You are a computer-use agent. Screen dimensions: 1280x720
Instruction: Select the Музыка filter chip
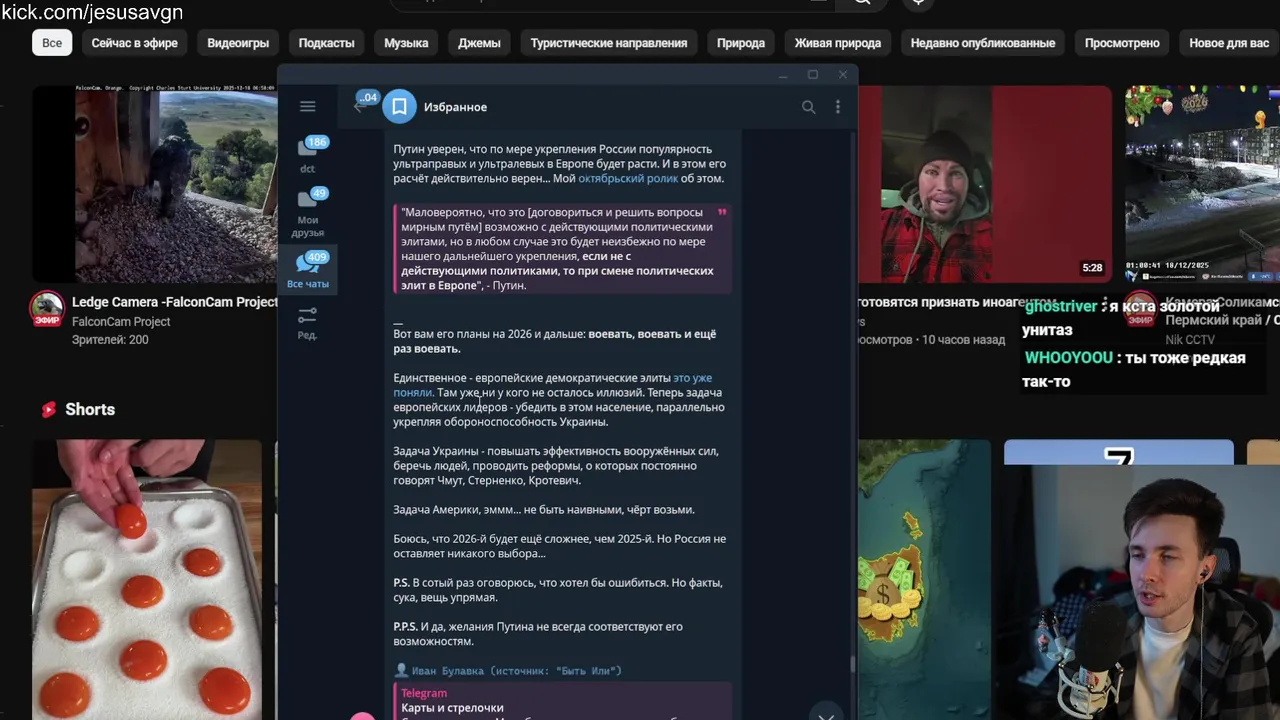click(406, 43)
